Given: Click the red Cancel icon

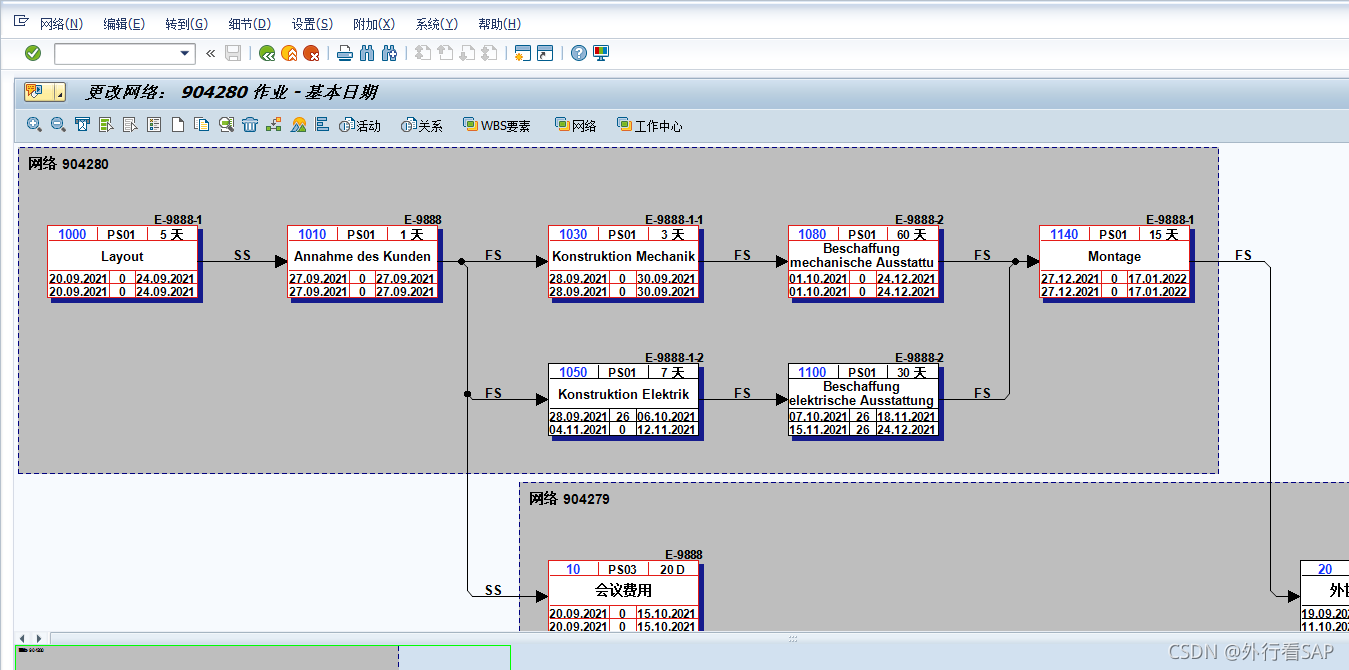Looking at the screenshot, I should coord(312,53).
